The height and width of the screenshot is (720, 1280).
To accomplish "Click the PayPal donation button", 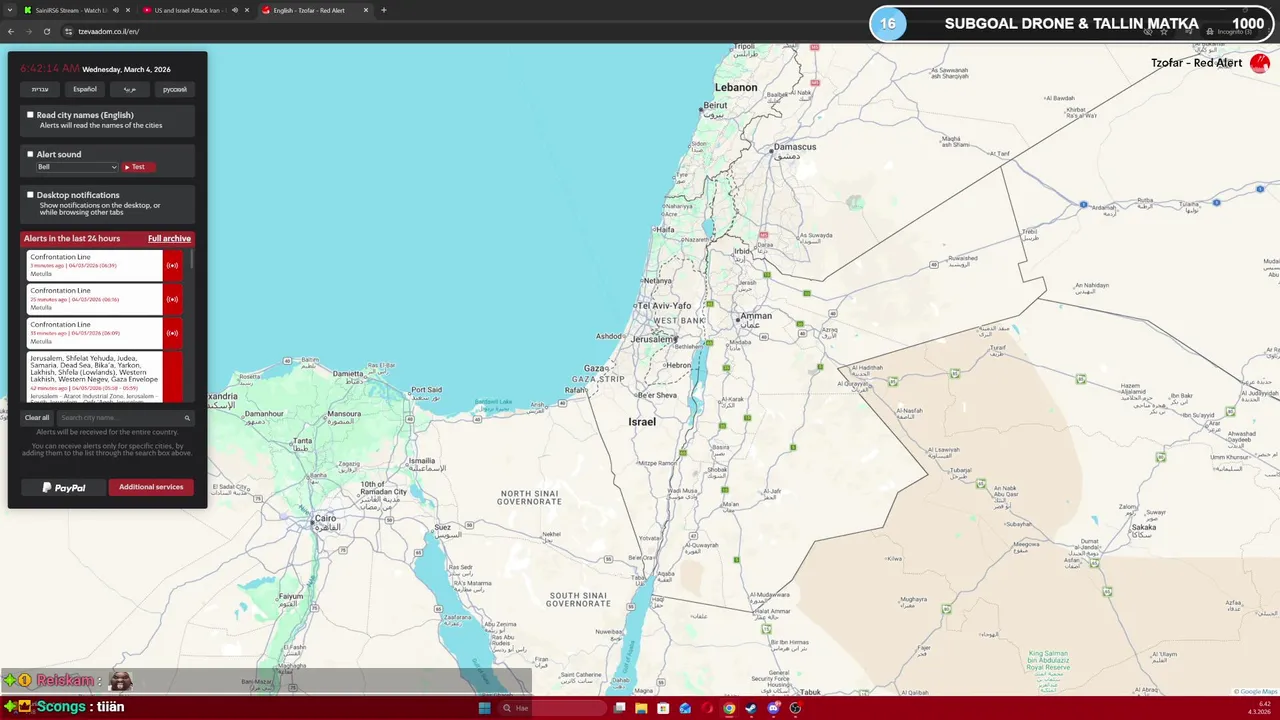I will 63,487.
